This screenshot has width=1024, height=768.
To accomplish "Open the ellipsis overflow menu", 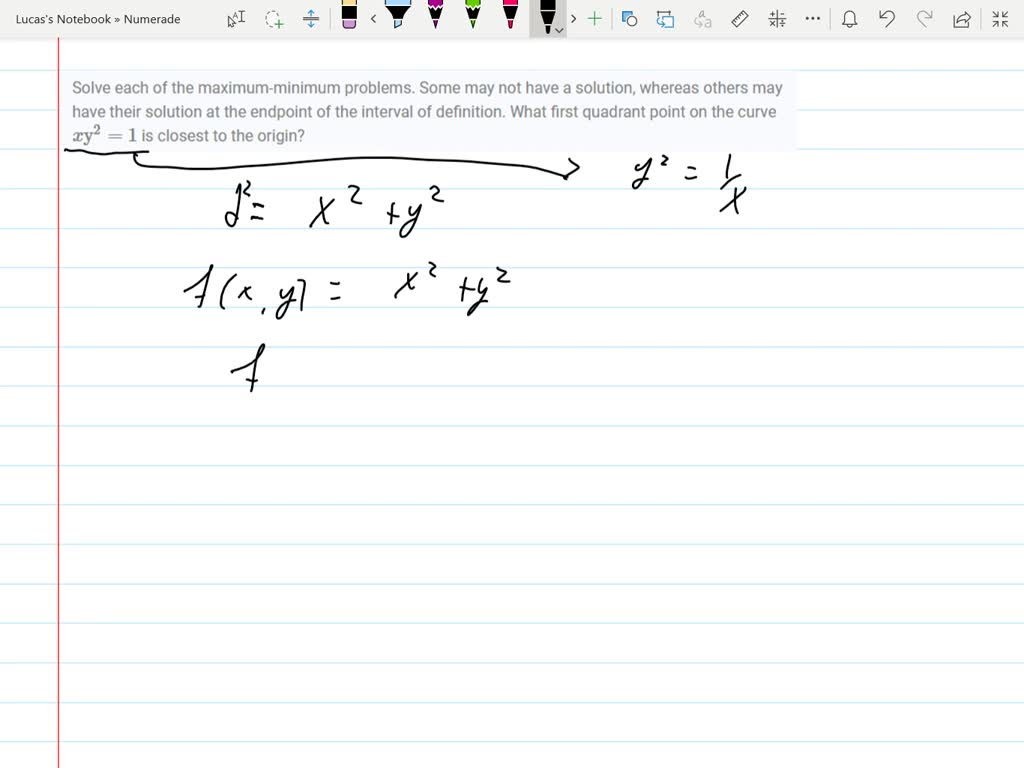I will [813, 17].
